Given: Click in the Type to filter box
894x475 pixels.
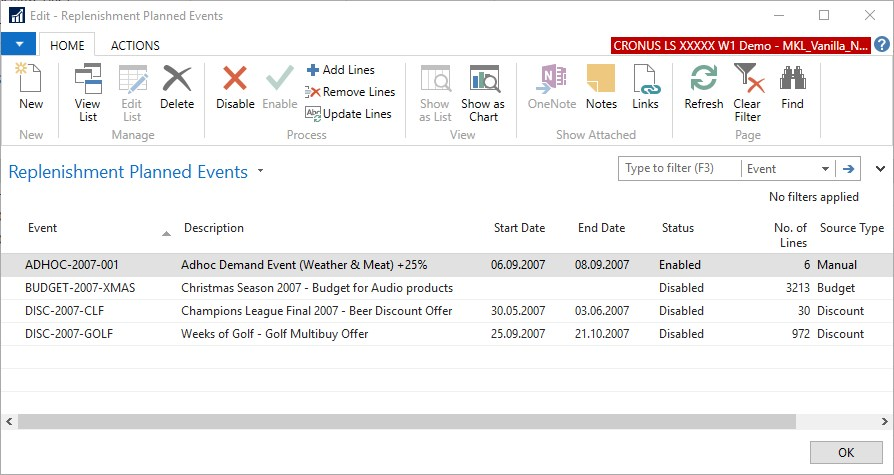Looking at the screenshot, I should point(678,169).
